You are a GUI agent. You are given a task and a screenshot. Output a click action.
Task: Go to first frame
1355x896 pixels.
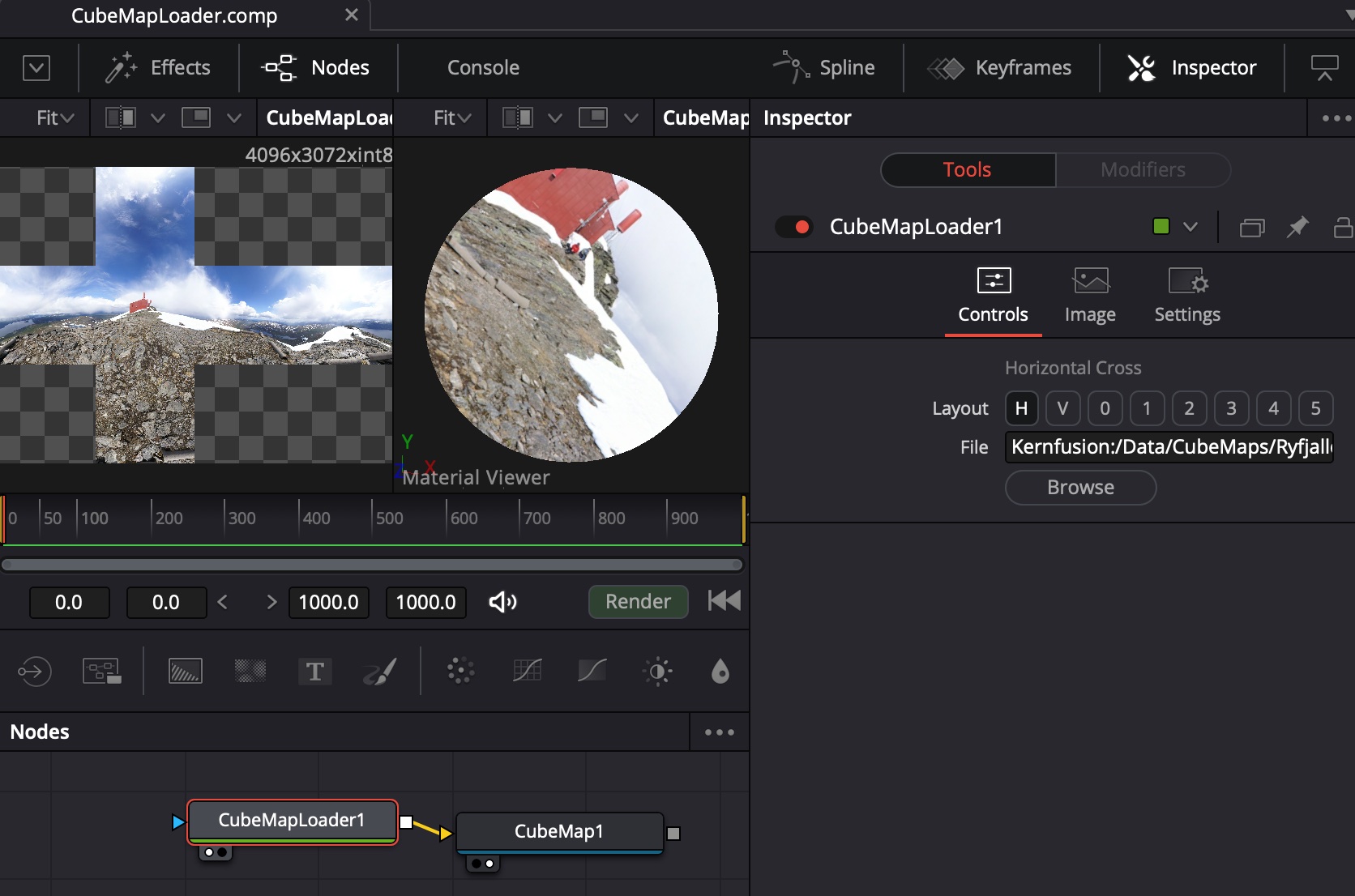(x=724, y=601)
